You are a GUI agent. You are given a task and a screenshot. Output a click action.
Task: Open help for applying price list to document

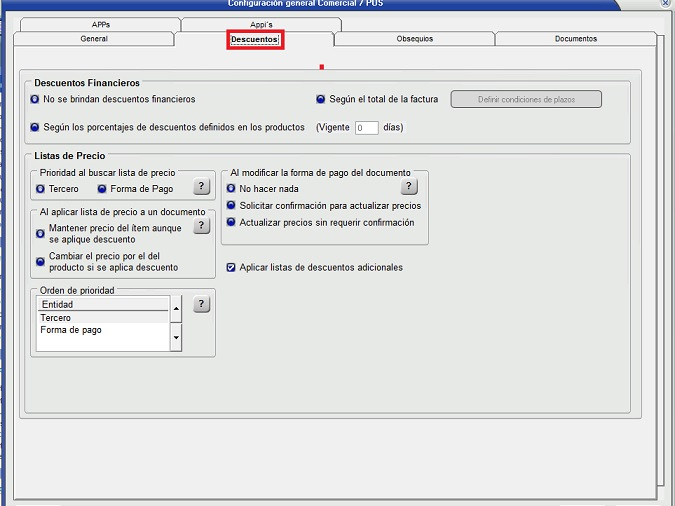coord(201,227)
